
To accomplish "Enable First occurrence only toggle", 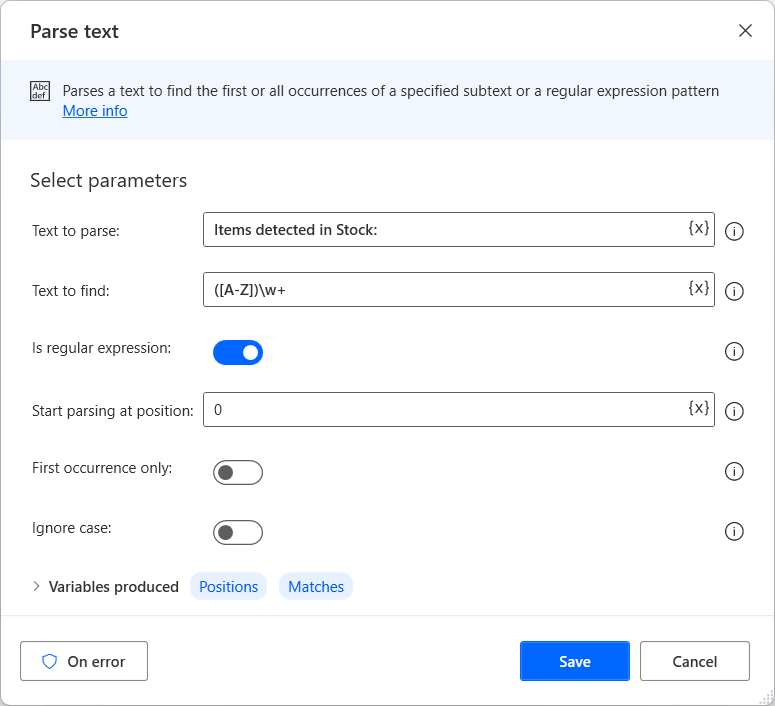I will pyautogui.click(x=238, y=472).
